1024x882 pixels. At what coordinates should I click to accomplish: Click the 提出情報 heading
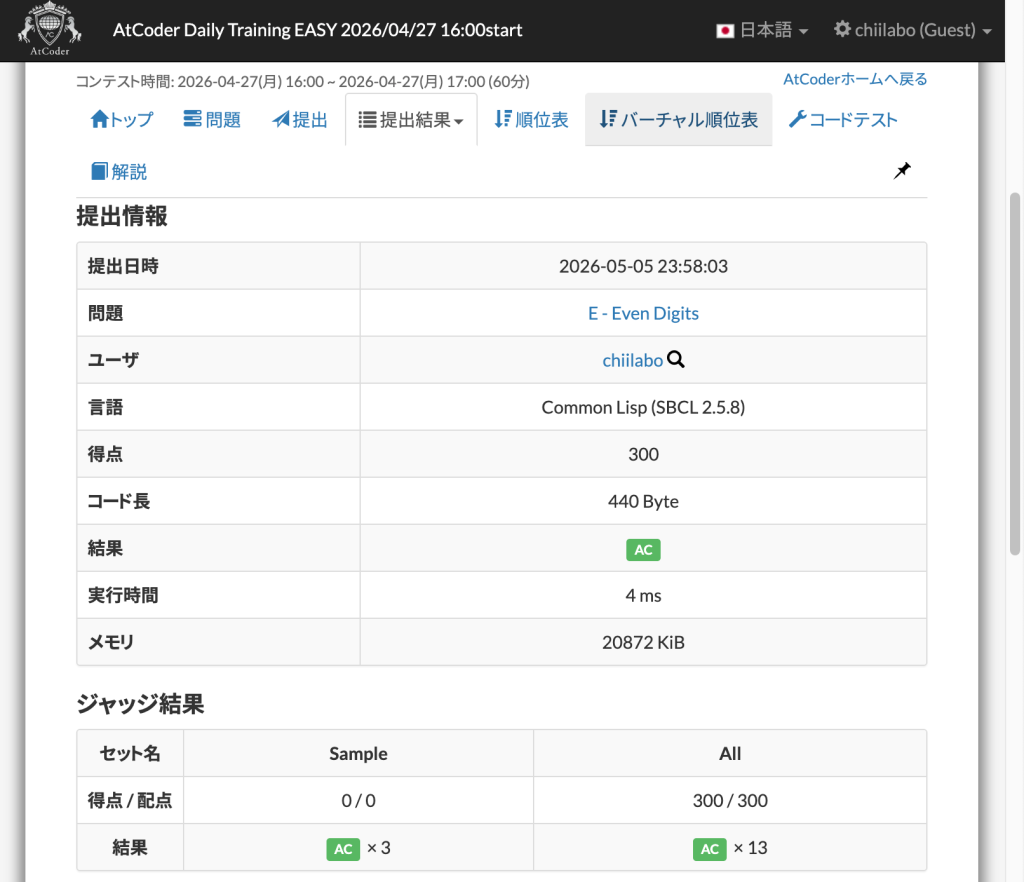[x=121, y=216]
